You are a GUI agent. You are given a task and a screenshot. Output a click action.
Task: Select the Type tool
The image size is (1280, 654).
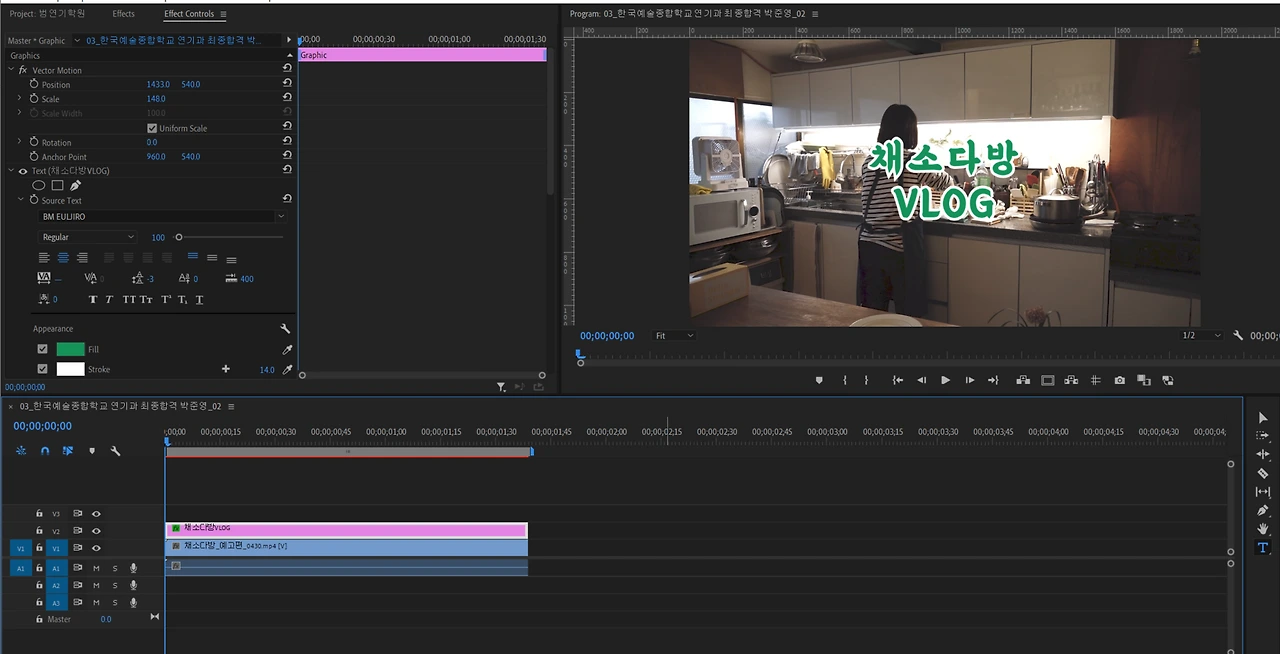1263,548
